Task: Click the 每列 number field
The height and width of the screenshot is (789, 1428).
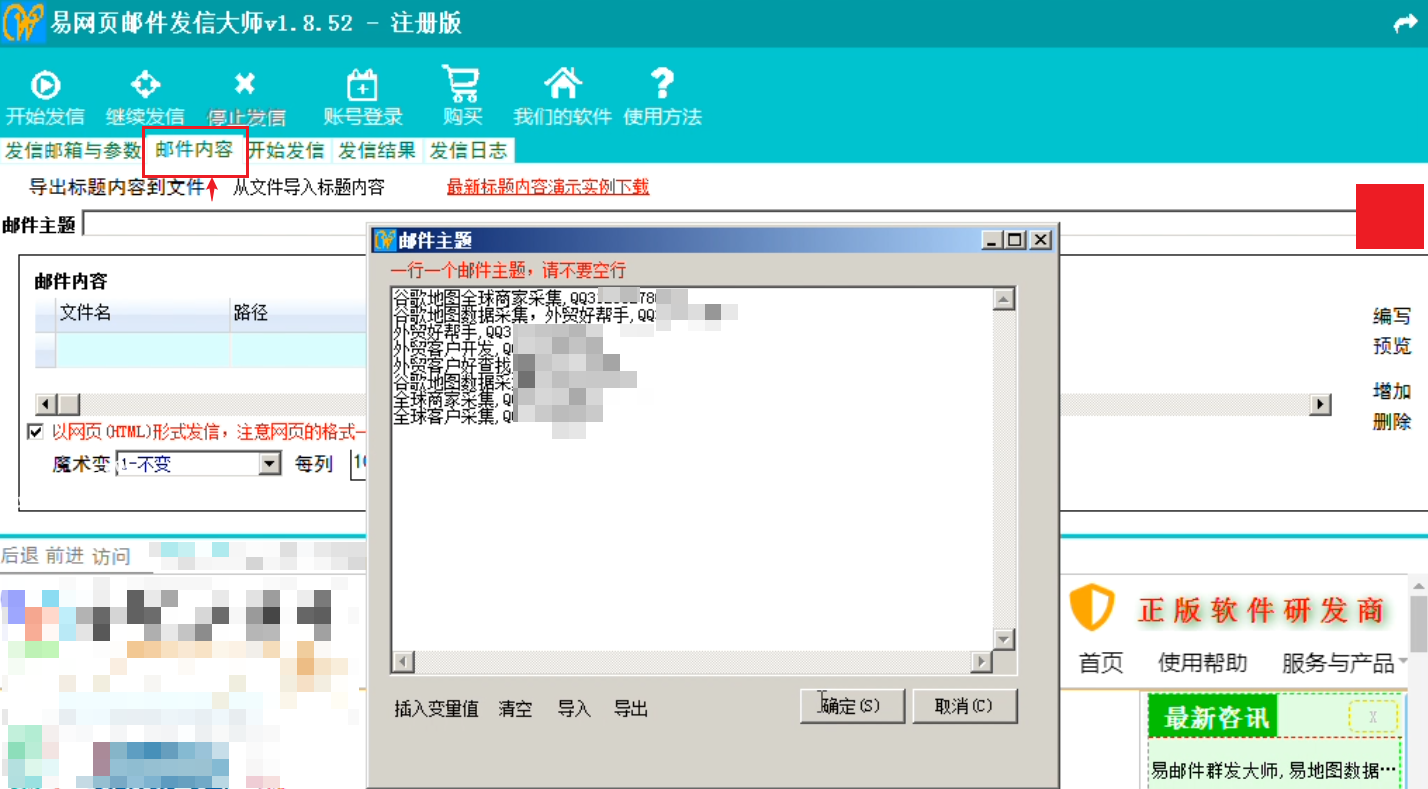Action: point(359,464)
